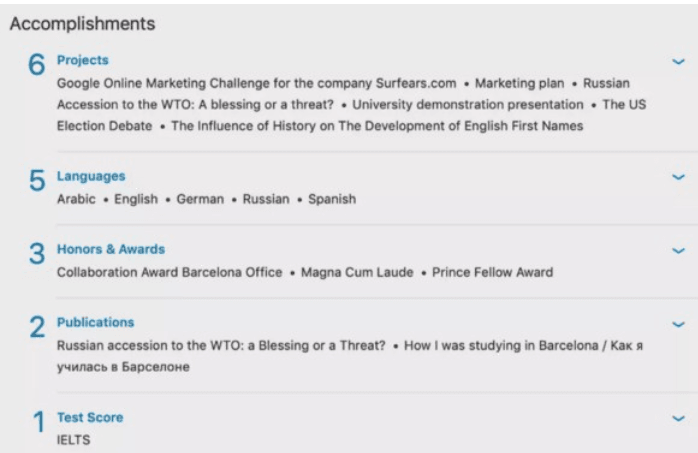Expand the Languages section chevron
The image size is (698, 453).
[678, 177]
